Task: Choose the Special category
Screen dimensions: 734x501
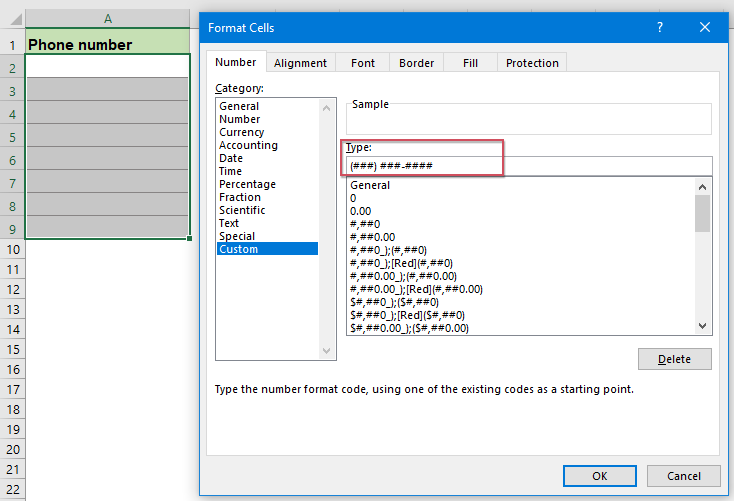Action: (237, 236)
